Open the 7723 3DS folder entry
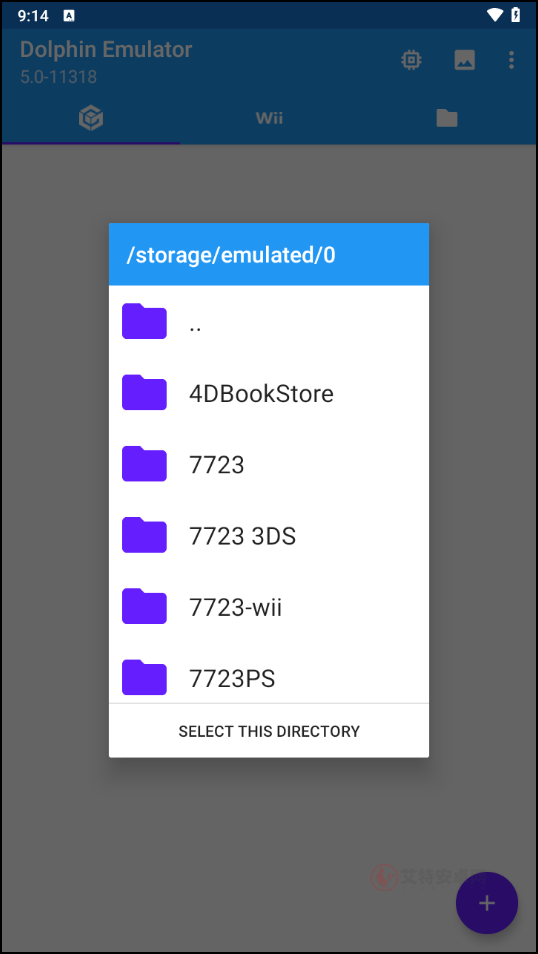The width and height of the screenshot is (538, 954). pyautogui.click(x=269, y=535)
